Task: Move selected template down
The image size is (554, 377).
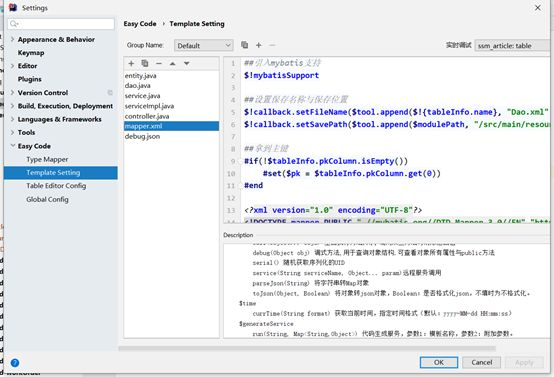Action: click(x=187, y=64)
